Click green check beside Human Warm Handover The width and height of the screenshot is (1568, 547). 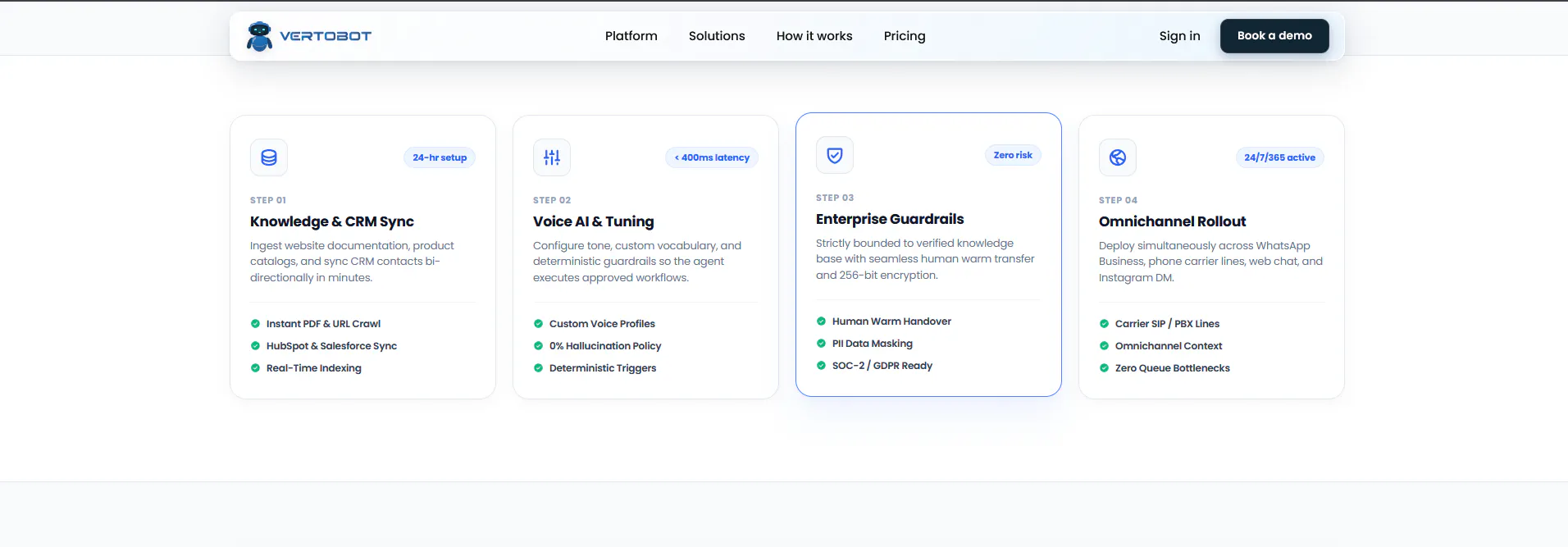point(821,321)
